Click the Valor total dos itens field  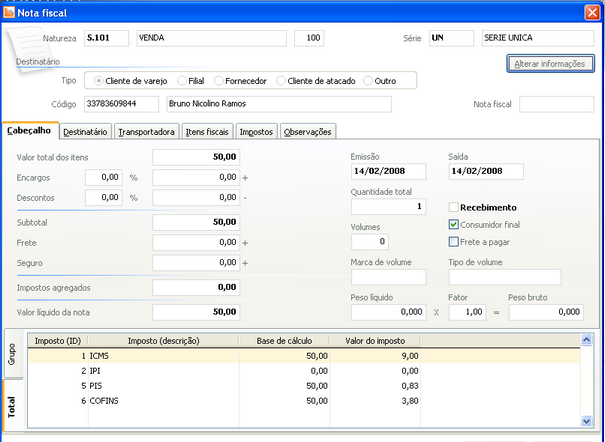click(x=196, y=157)
